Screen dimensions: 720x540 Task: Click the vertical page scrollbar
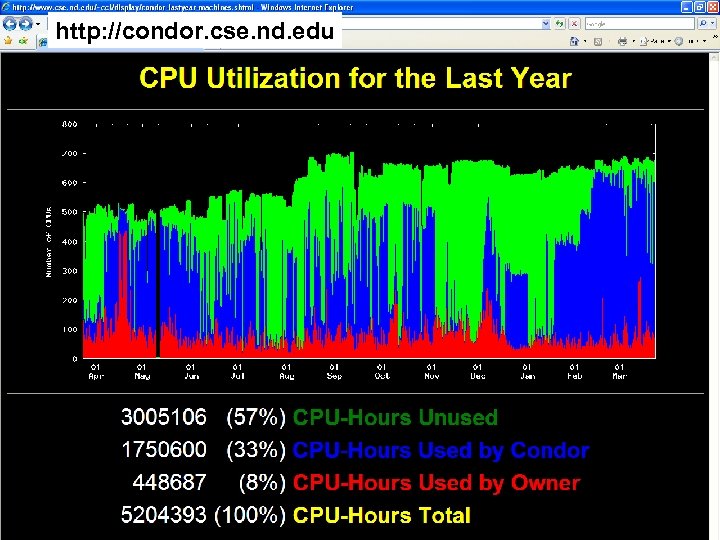click(714, 296)
